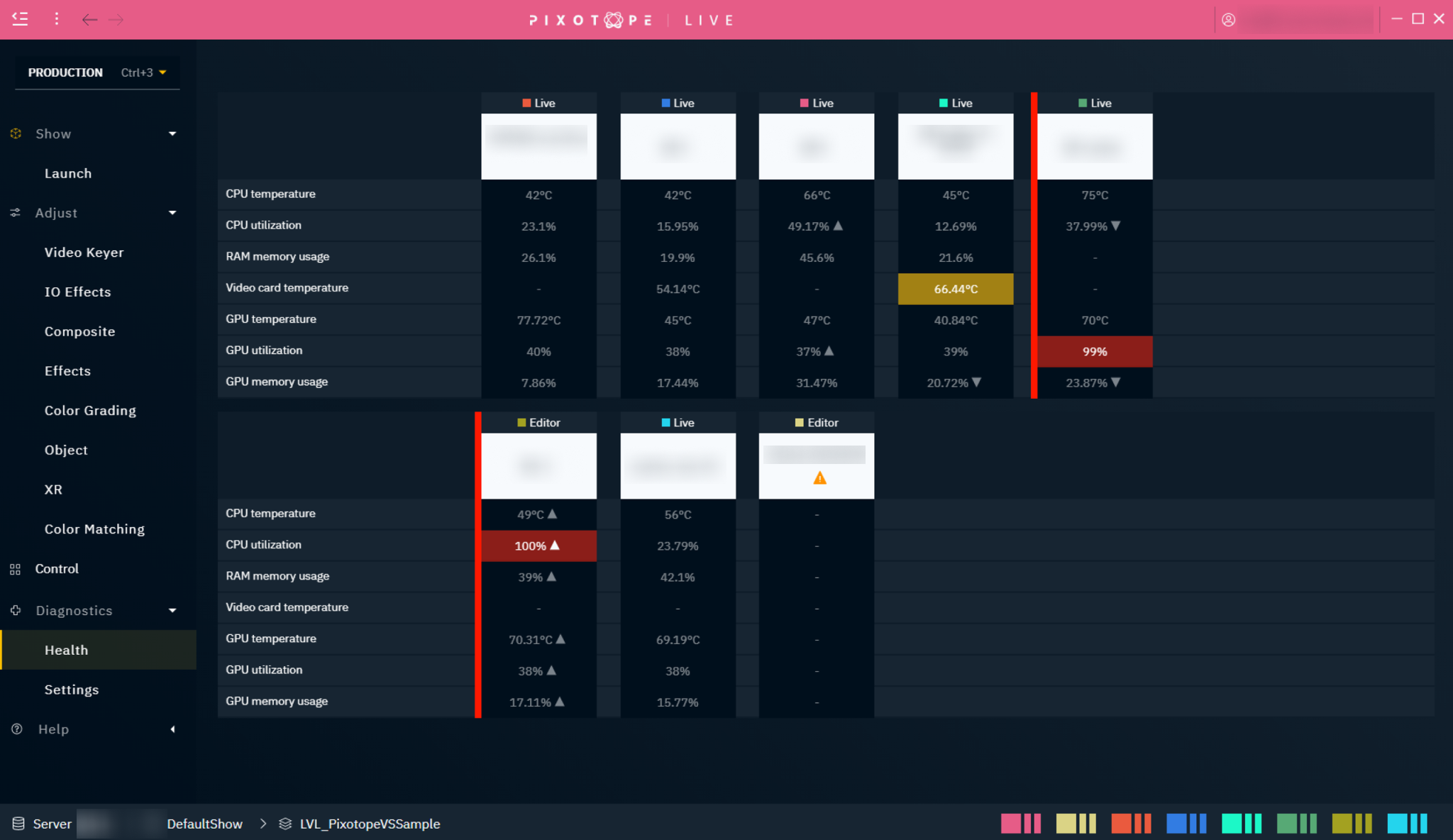Collapse the Diagnostics section arrow

[x=172, y=611]
